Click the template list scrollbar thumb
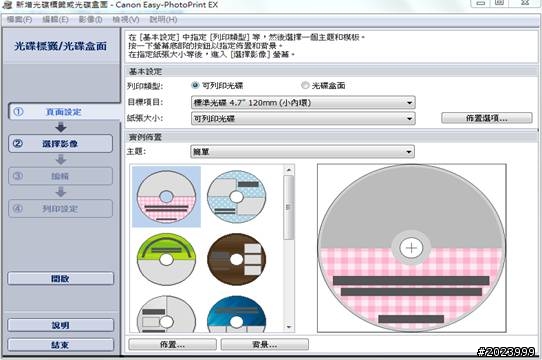 click(289, 207)
